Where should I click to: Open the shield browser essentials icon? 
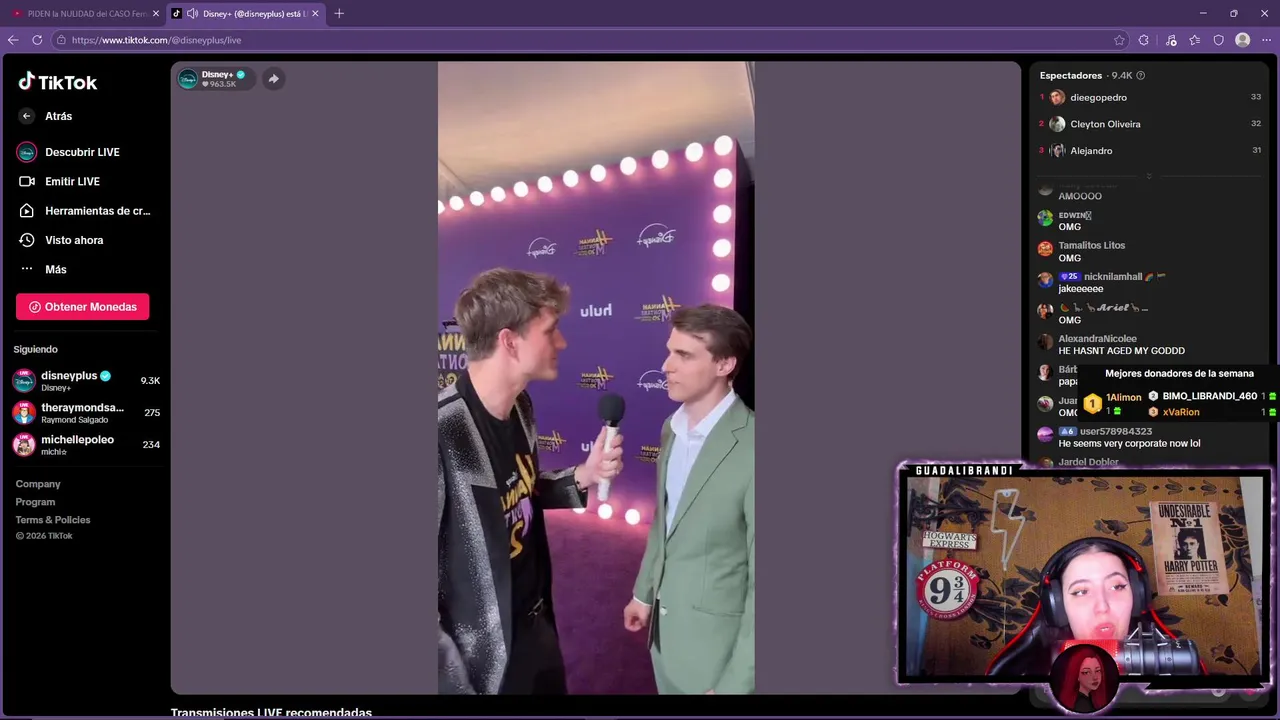(1219, 40)
